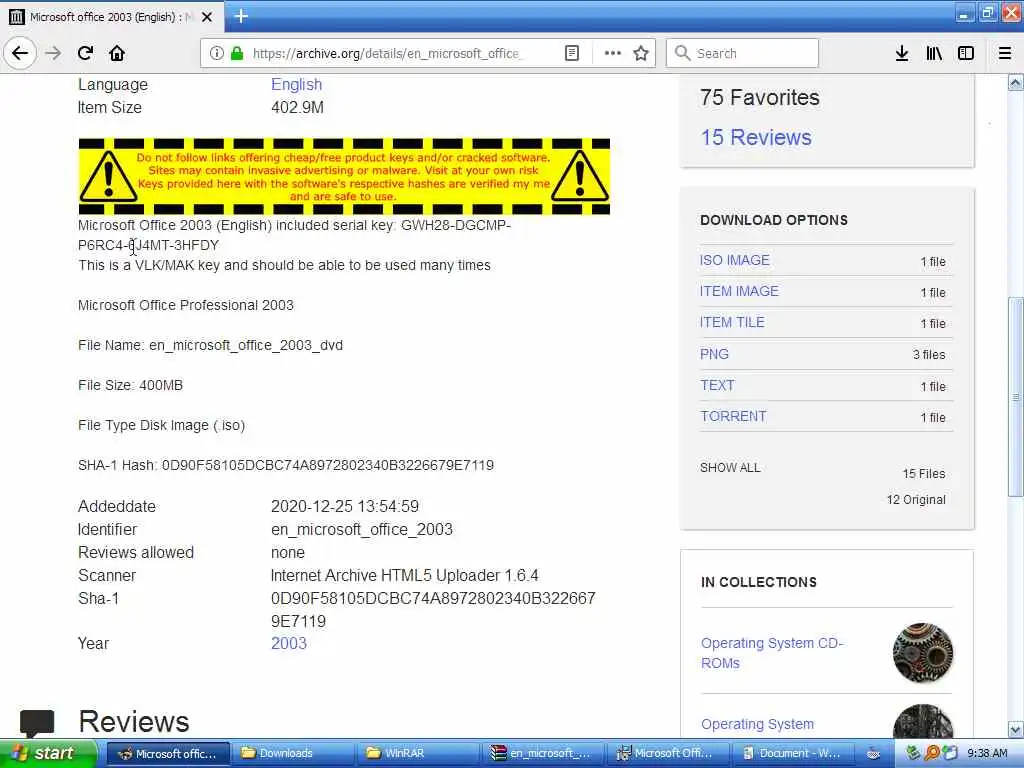Click the green secure connection padlock

tap(237, 53)
